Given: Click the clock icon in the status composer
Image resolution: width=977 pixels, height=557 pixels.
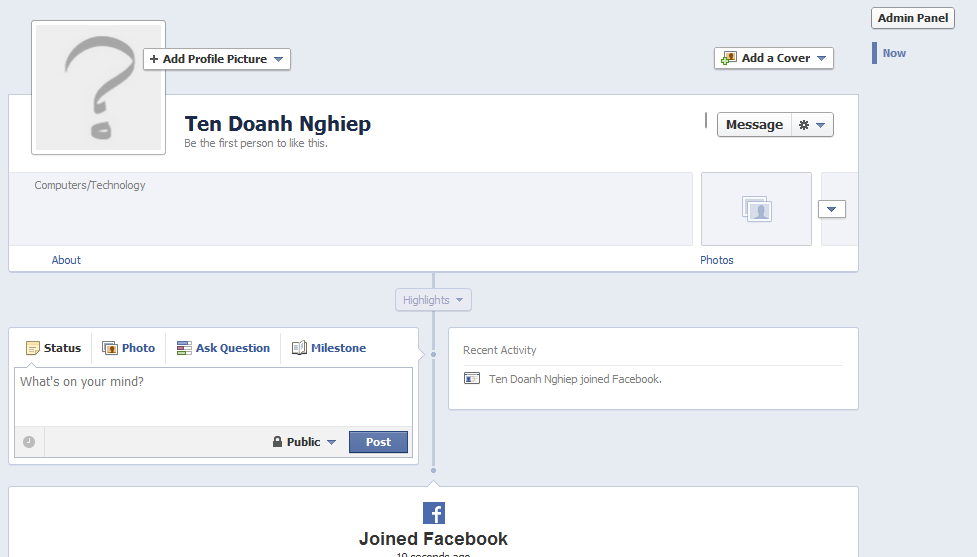Looking at the screenshot, I should point(29,442).
